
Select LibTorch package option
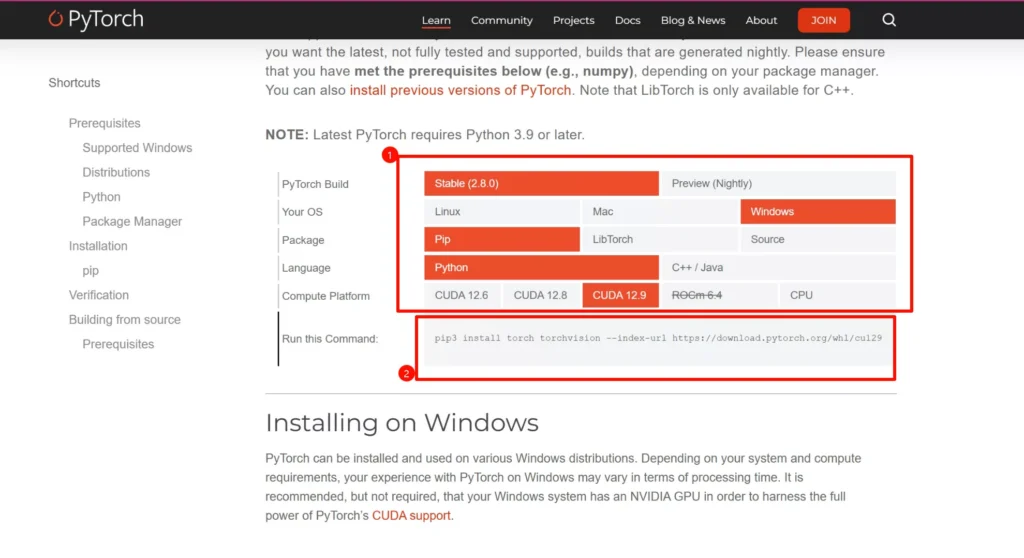(x=659, y=240)
